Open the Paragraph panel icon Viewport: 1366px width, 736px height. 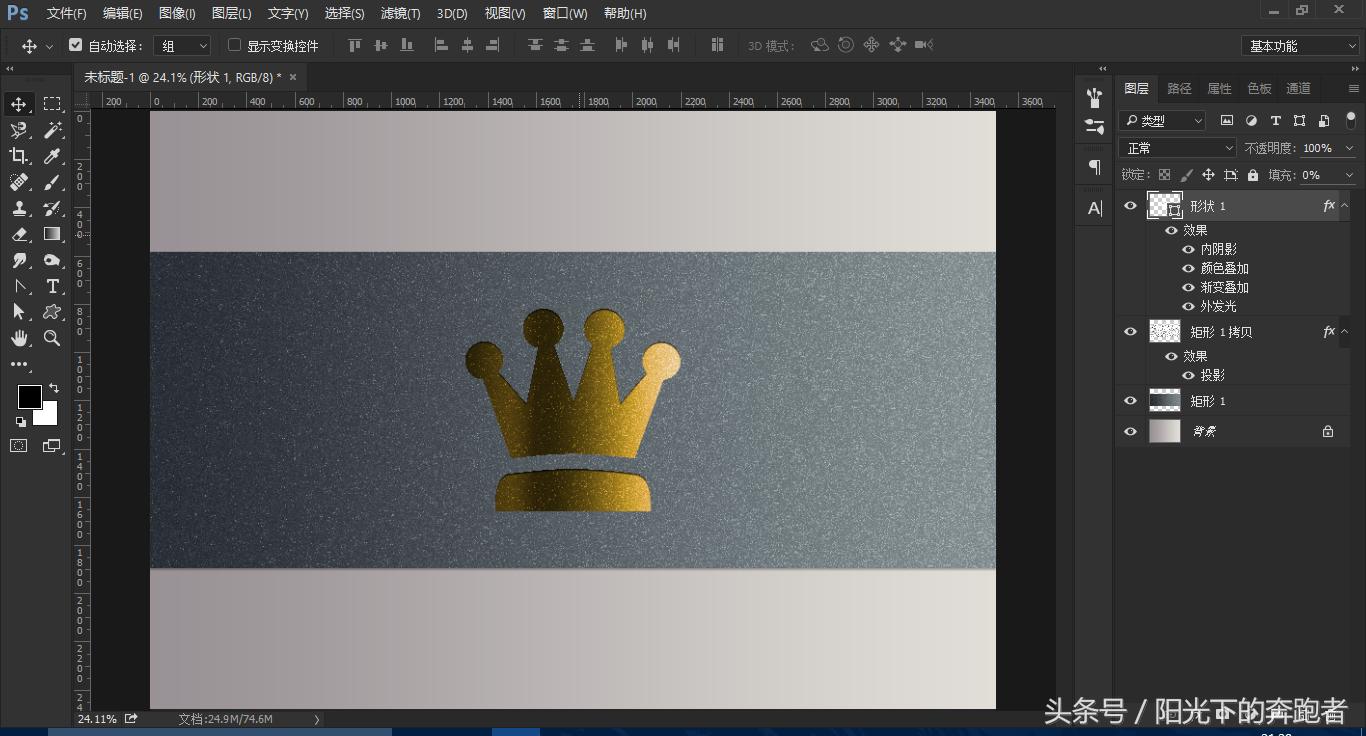pos(1095,167)
